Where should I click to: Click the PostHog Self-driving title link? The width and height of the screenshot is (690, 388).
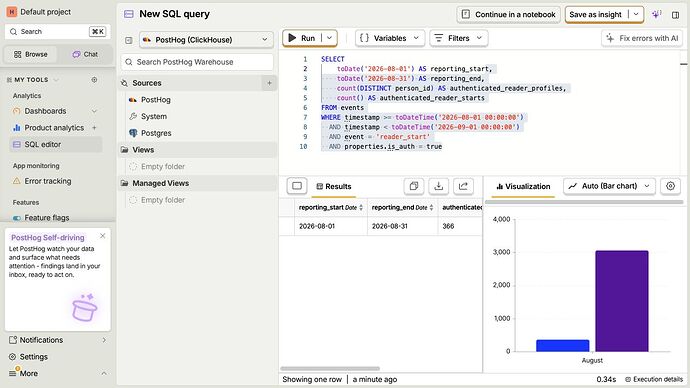(x=48, y=238)
